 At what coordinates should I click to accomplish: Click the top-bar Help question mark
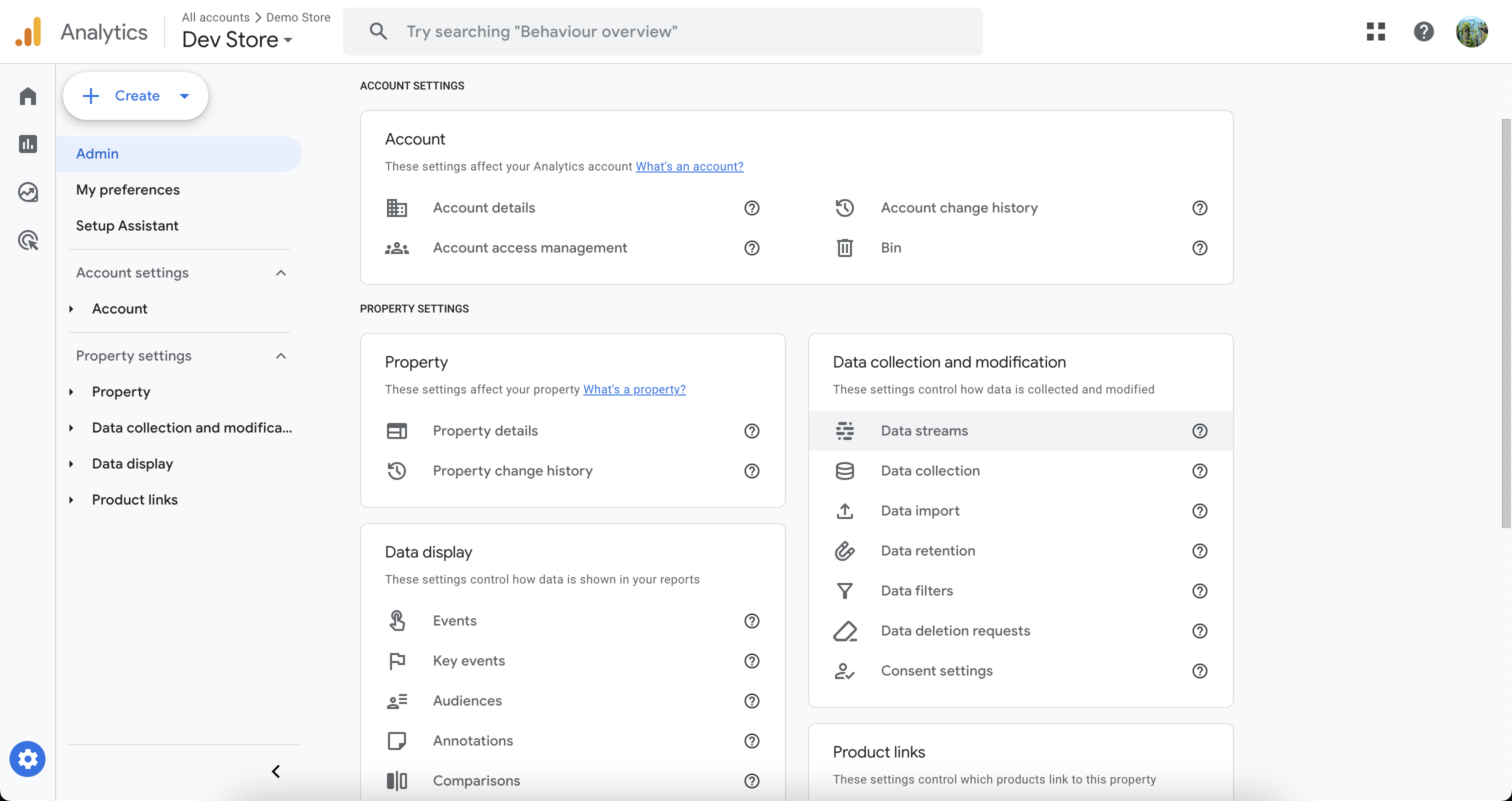point(1423,31)
